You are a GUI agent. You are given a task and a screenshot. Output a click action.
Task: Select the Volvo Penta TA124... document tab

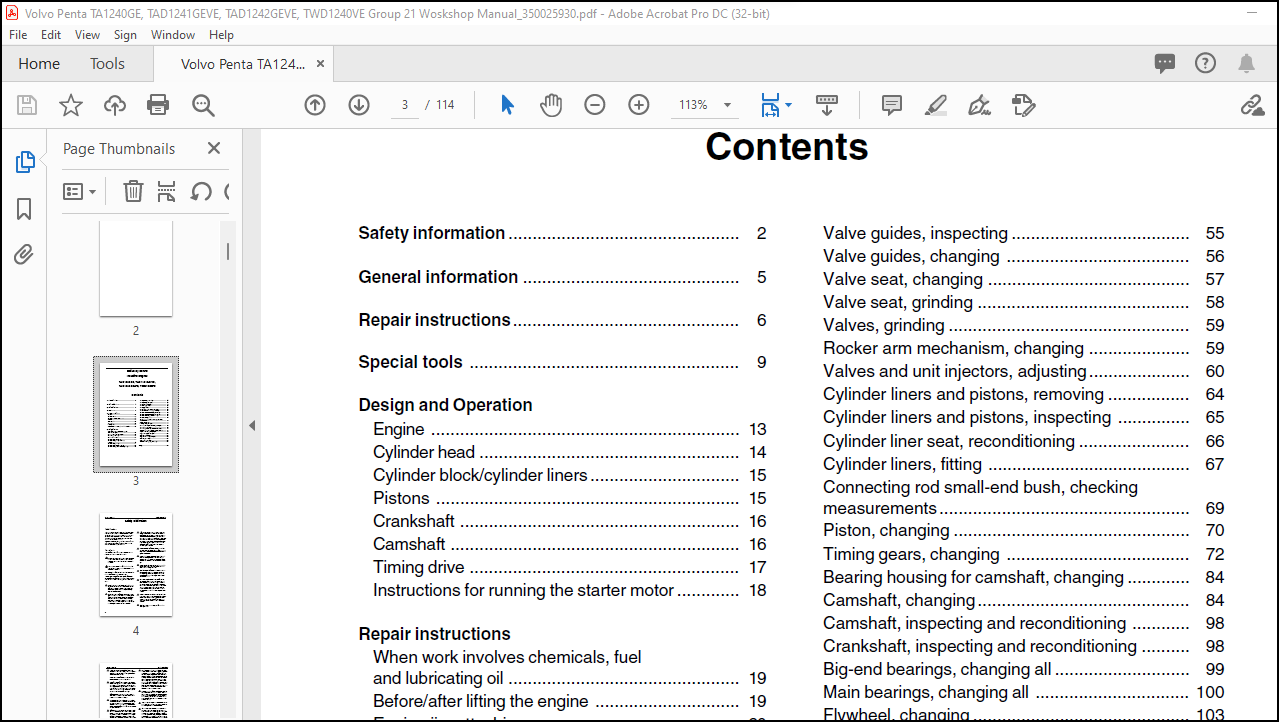pyautogui.click(x=243, y=63)
